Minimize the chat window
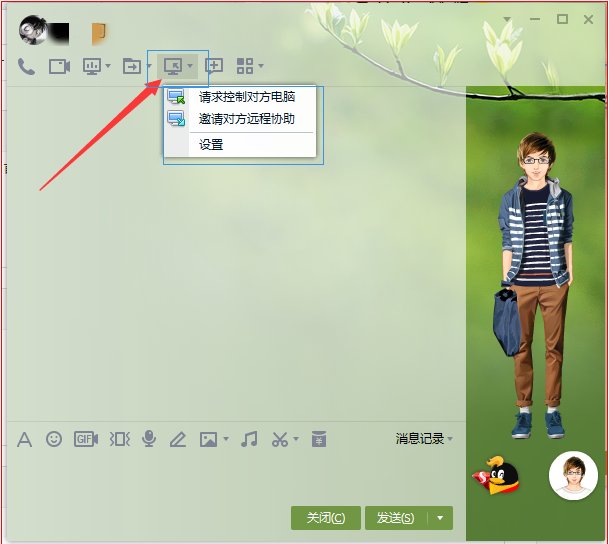Screen dimensions: 609x544 point(535,19)
